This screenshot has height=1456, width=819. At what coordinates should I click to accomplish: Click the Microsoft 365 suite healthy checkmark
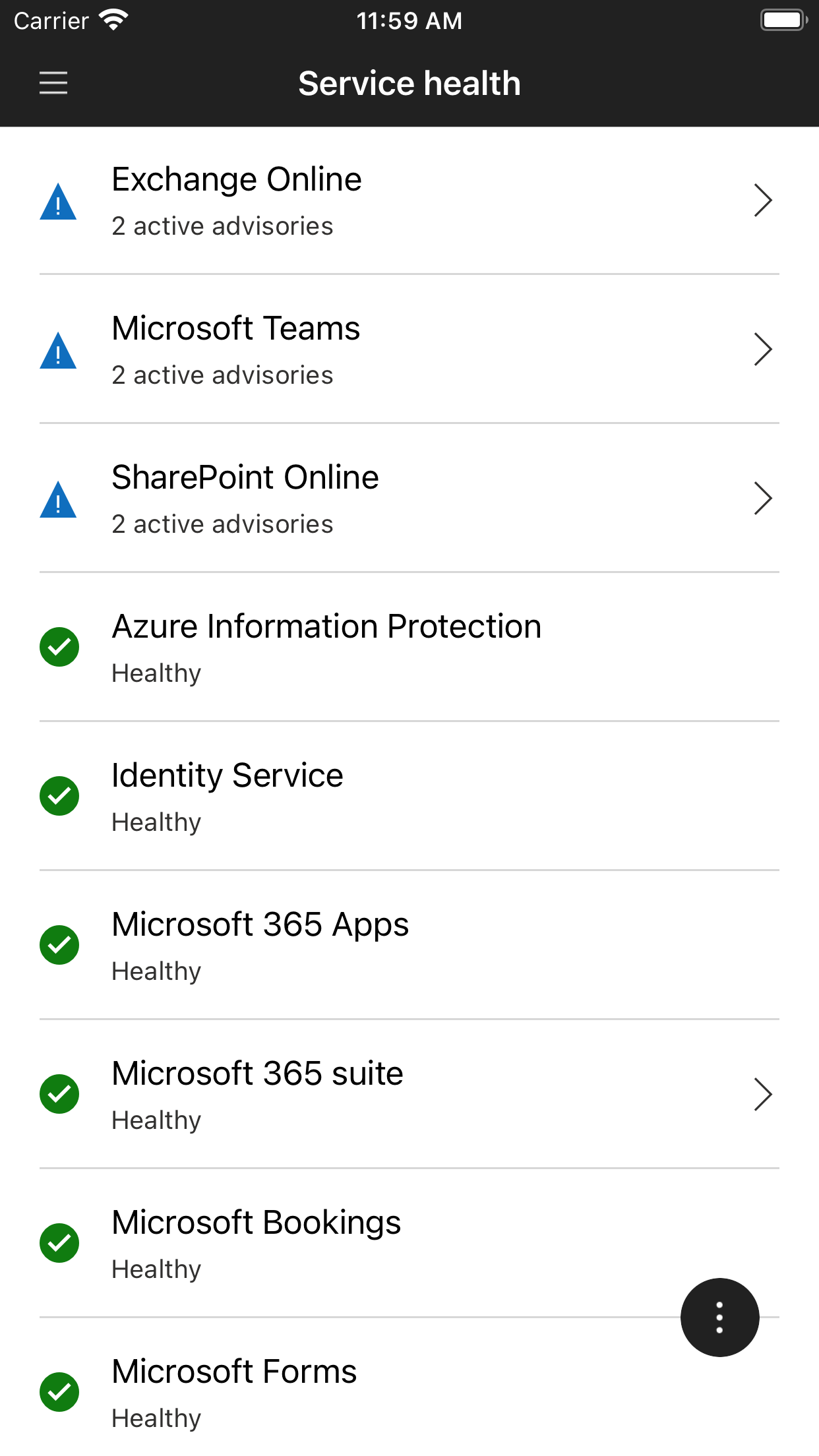pyautogui.click(x=59, y=1094)
